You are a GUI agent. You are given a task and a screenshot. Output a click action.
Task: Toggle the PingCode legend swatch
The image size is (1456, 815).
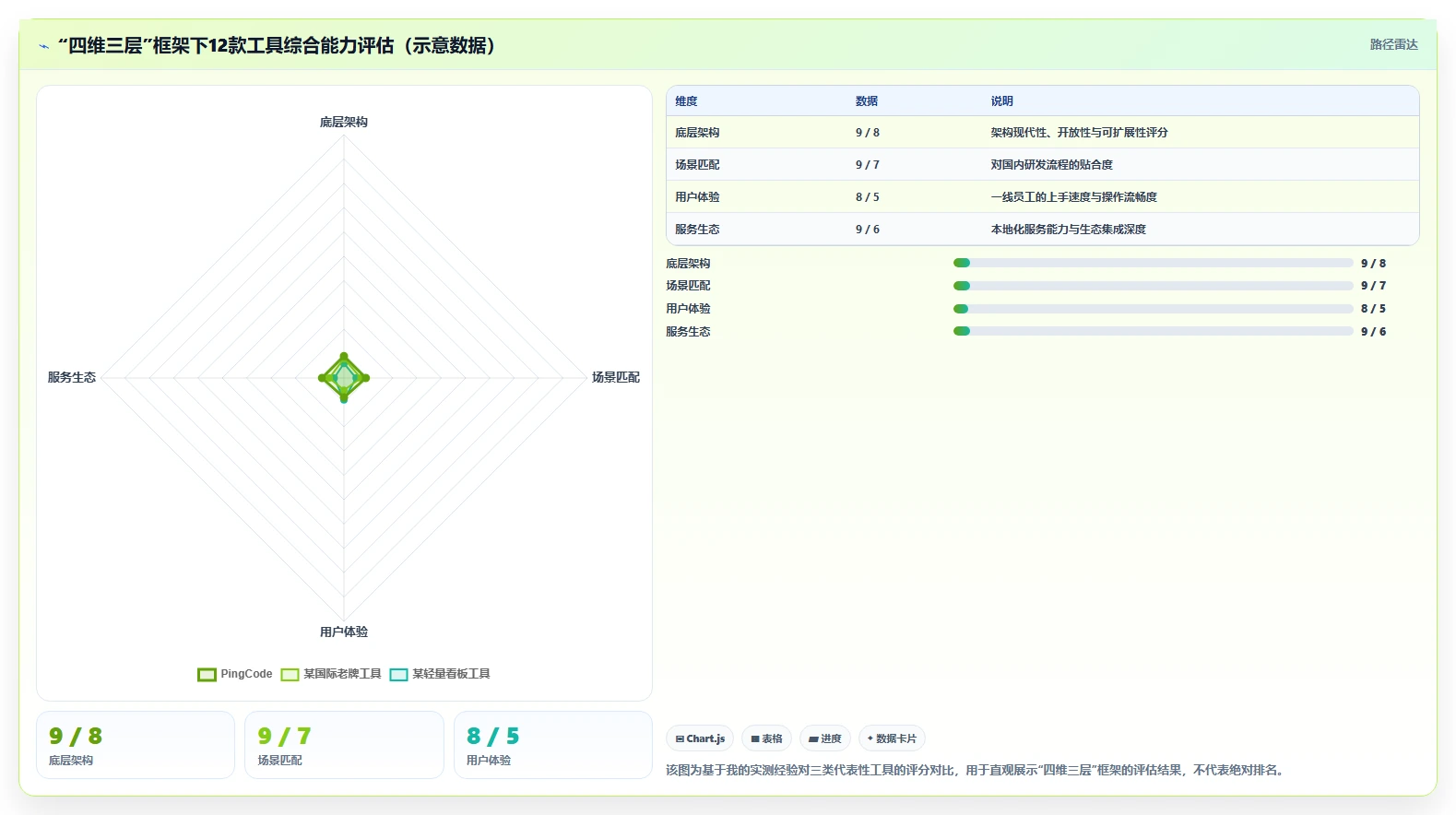207,675
